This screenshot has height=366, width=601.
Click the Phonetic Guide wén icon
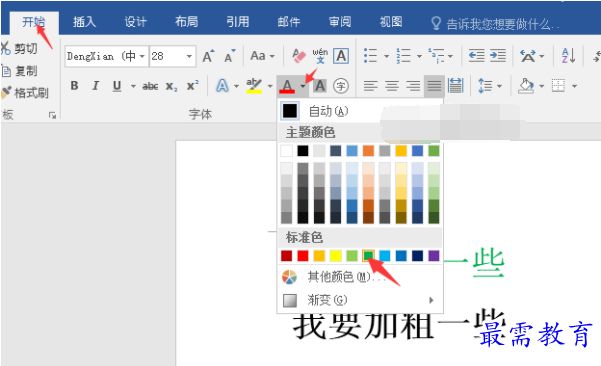point(320,56)
